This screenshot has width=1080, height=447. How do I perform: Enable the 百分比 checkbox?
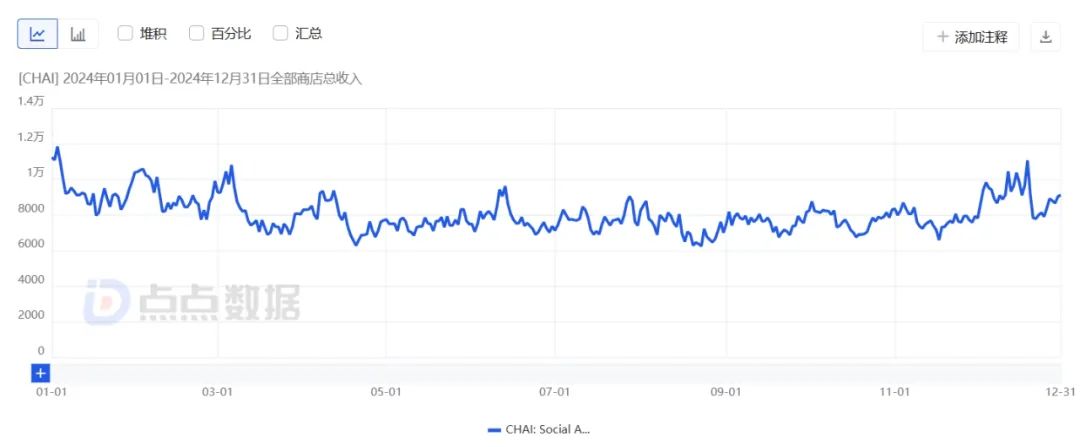click(196, 33)
